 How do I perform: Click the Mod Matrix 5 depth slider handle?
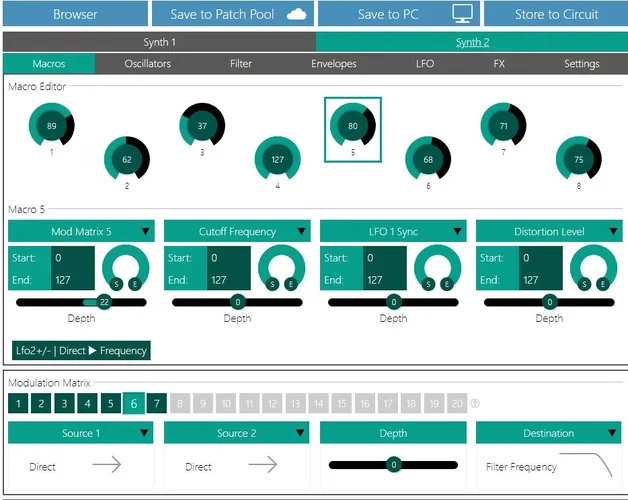point(104,302)
